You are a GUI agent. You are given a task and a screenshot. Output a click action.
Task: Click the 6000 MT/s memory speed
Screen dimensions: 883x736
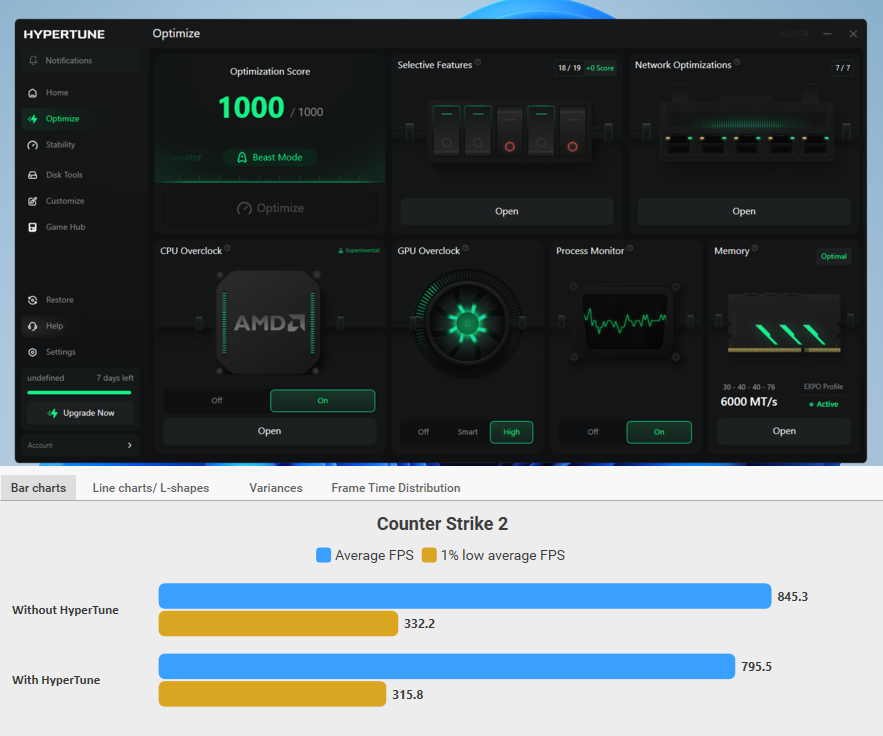point(749,402)
